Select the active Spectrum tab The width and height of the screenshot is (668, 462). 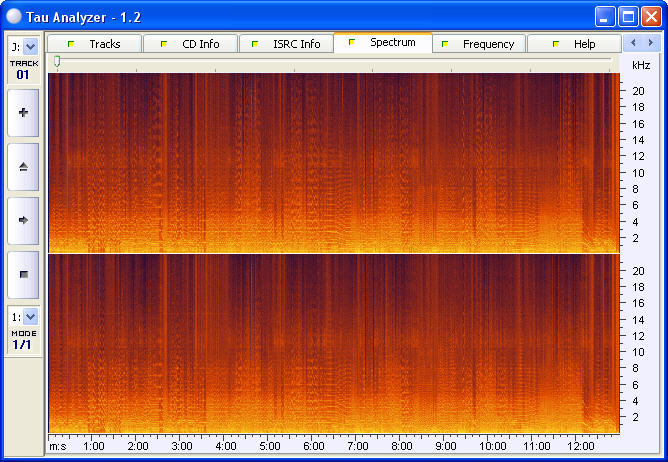point(383,43)
